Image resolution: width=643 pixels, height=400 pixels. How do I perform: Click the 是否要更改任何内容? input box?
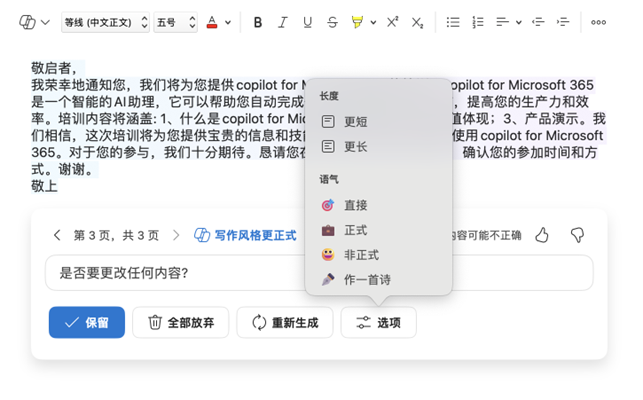tap(319, 273)
